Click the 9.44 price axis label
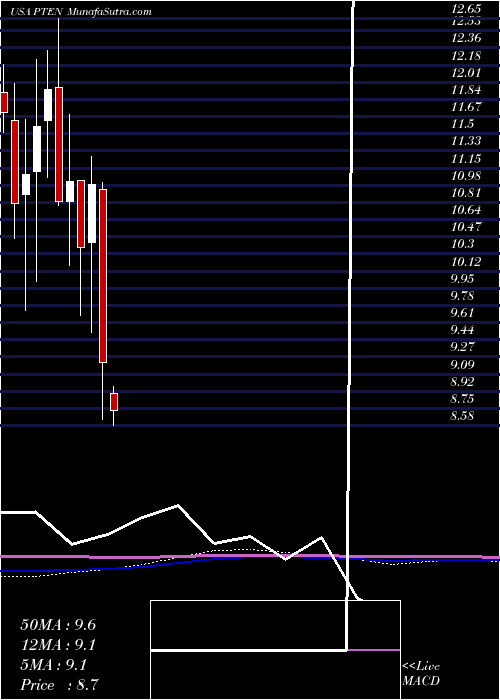Screen dimensions: 500x700 (x=463, y=330)
